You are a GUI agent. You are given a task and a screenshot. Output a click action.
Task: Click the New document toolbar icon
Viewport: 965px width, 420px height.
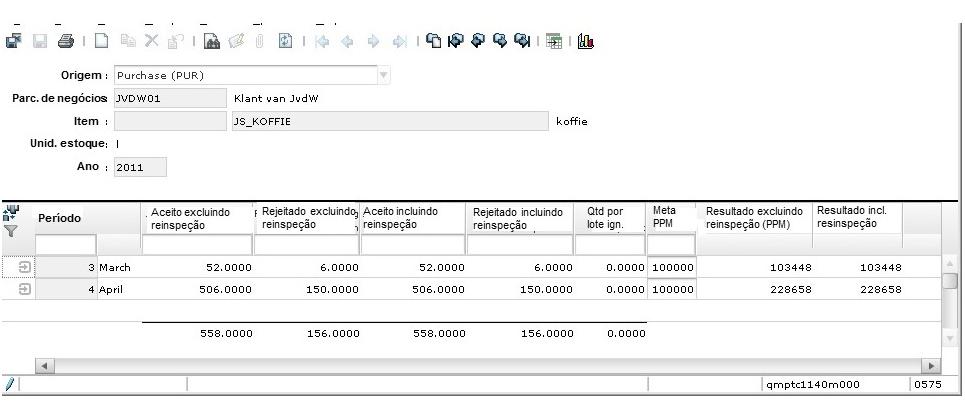click(101, 42)
